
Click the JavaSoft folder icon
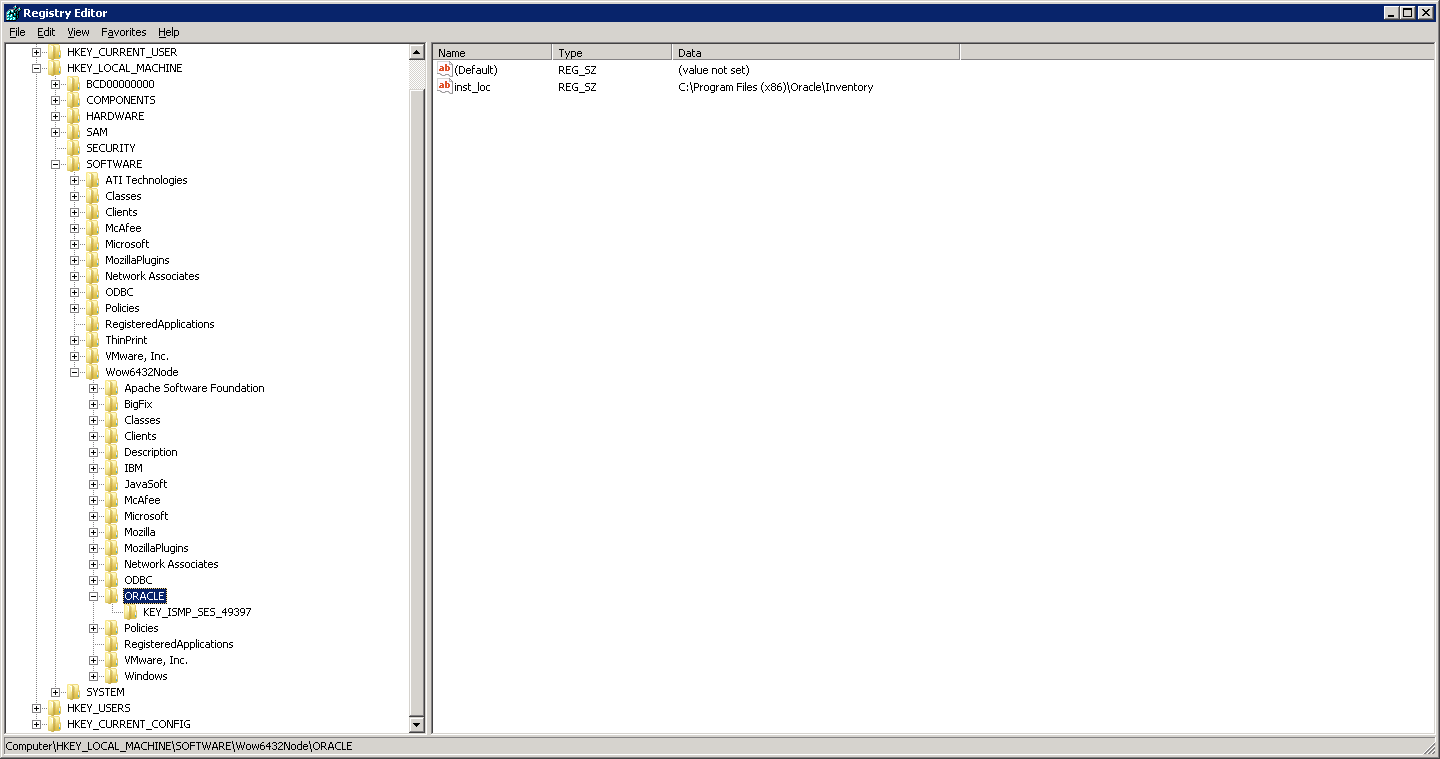coord(112,484)
